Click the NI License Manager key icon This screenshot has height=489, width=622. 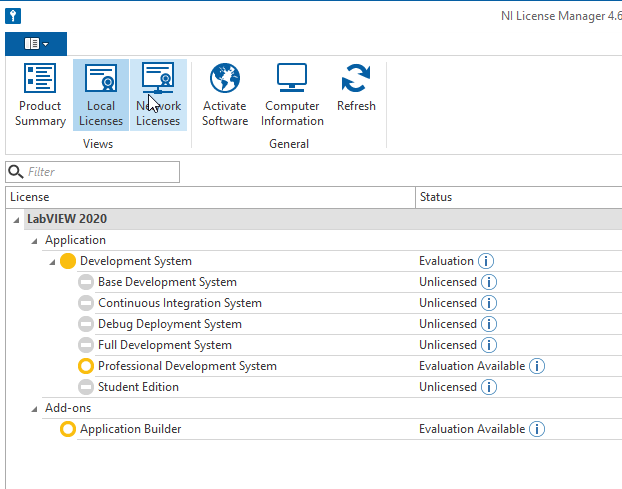click(x=13, y=16)
